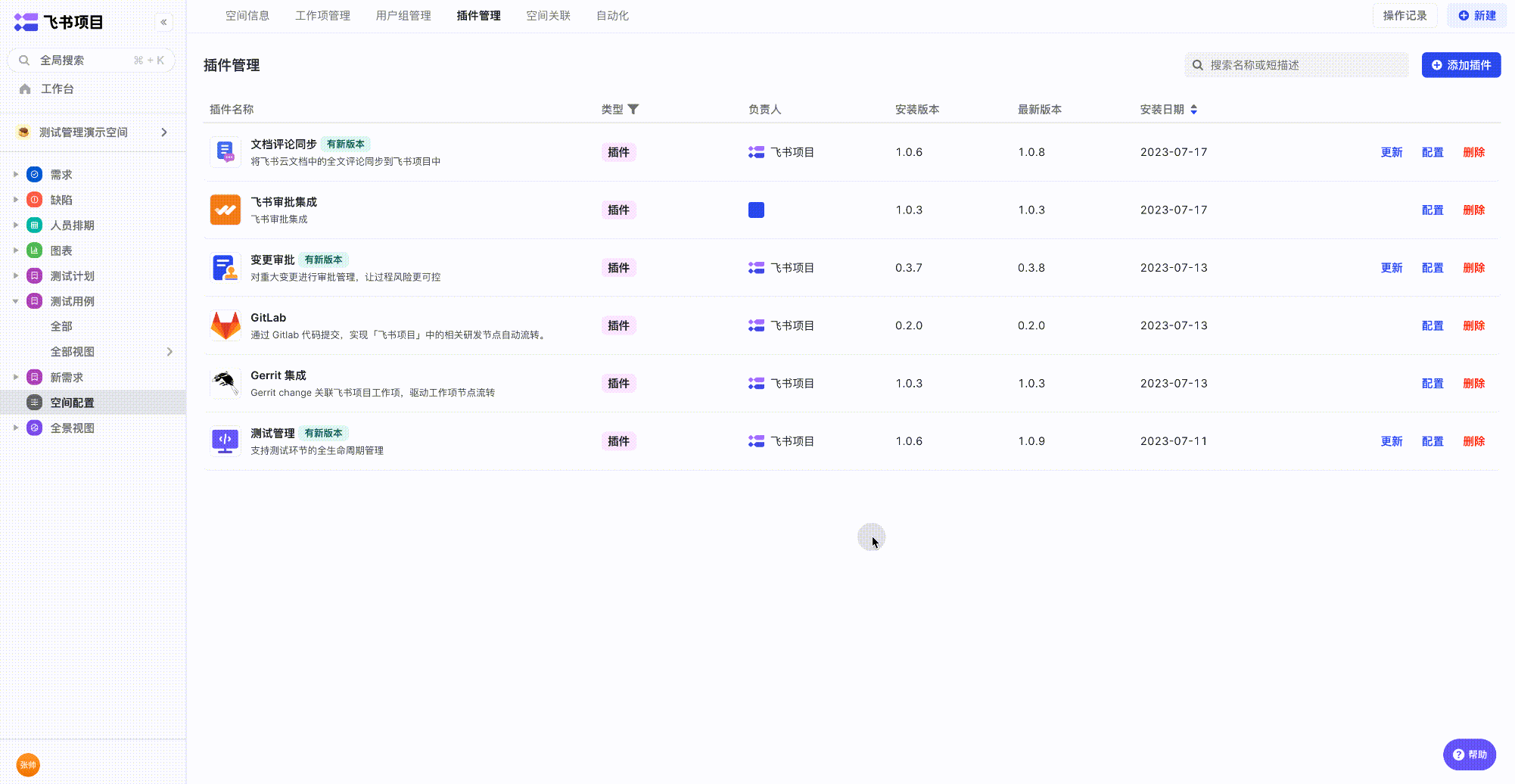
Task: Click the 需求 work item icon
Action: [34, 175]
